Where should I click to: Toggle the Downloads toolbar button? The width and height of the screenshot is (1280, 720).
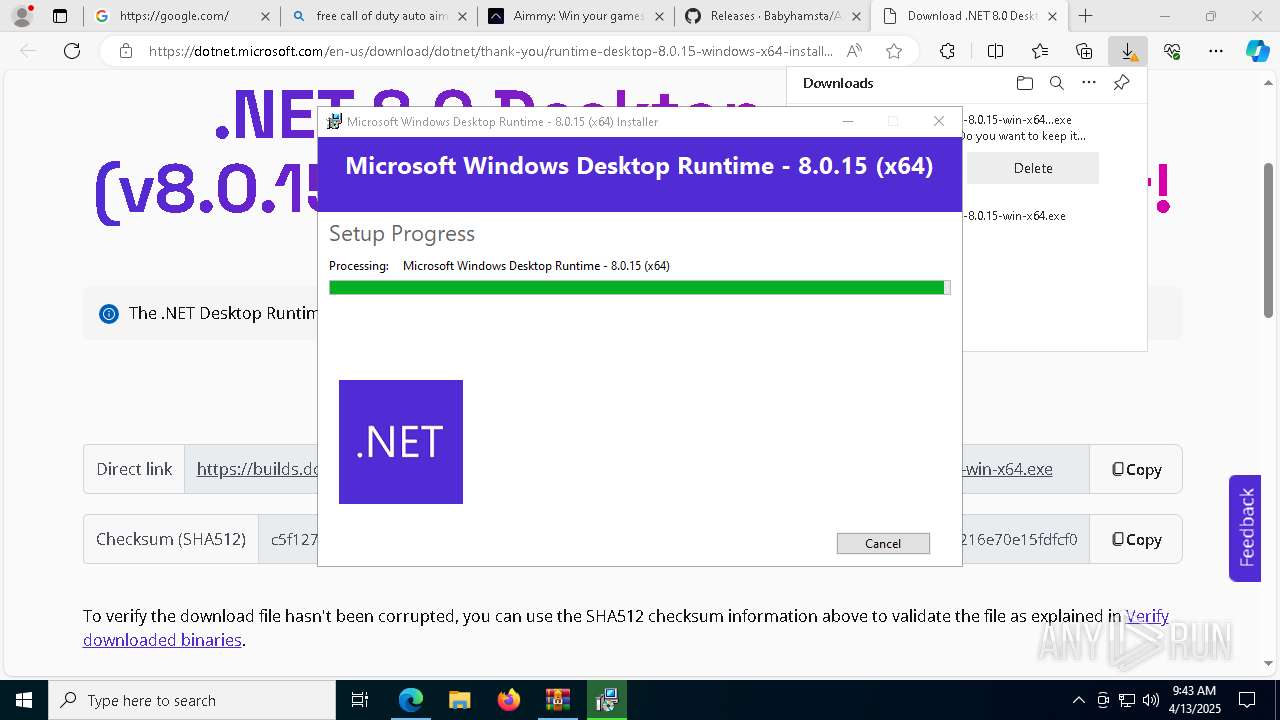[x=1128, y=51]
